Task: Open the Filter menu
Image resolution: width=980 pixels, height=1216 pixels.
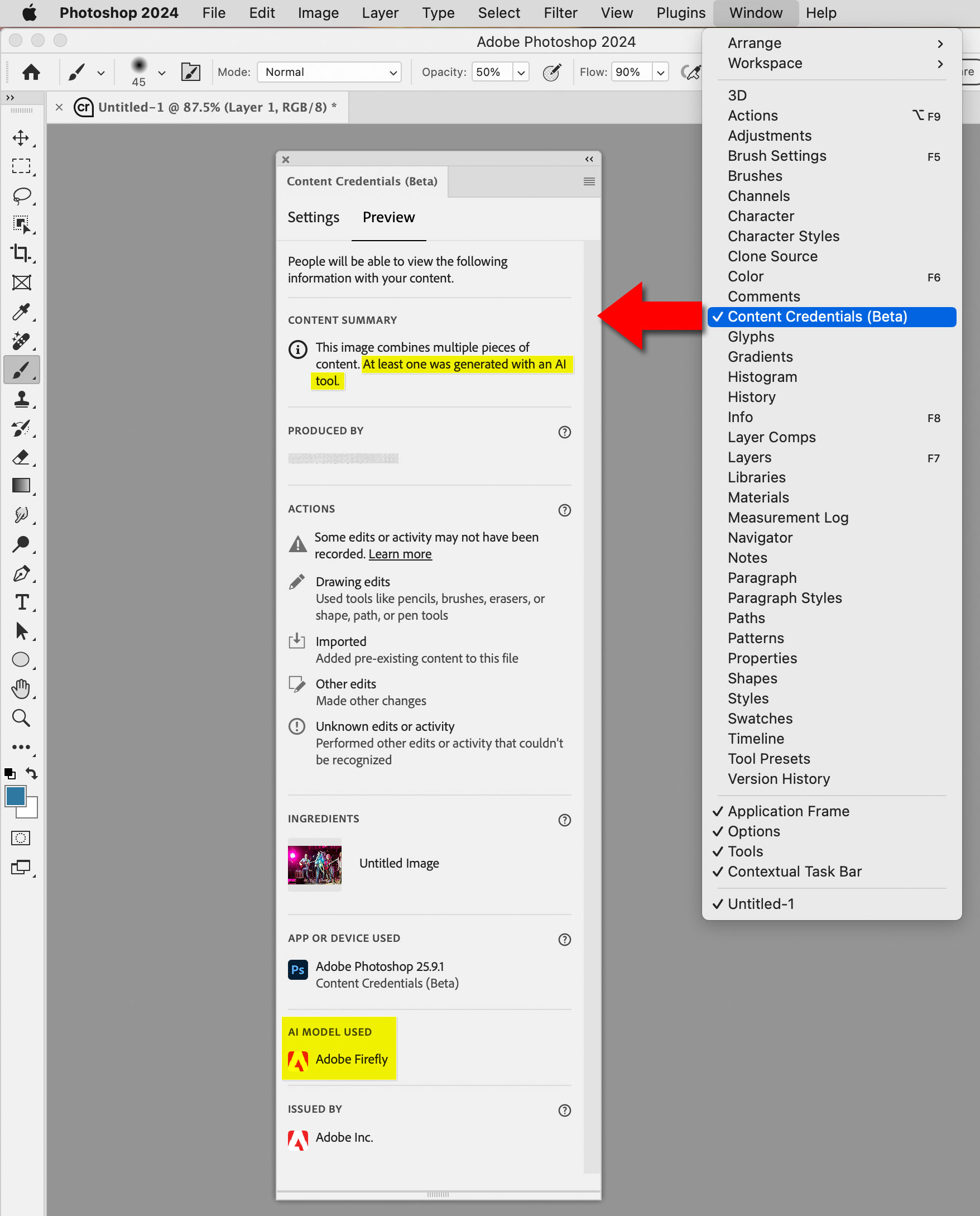Action: pyautogui.click(x=560, y=12)
